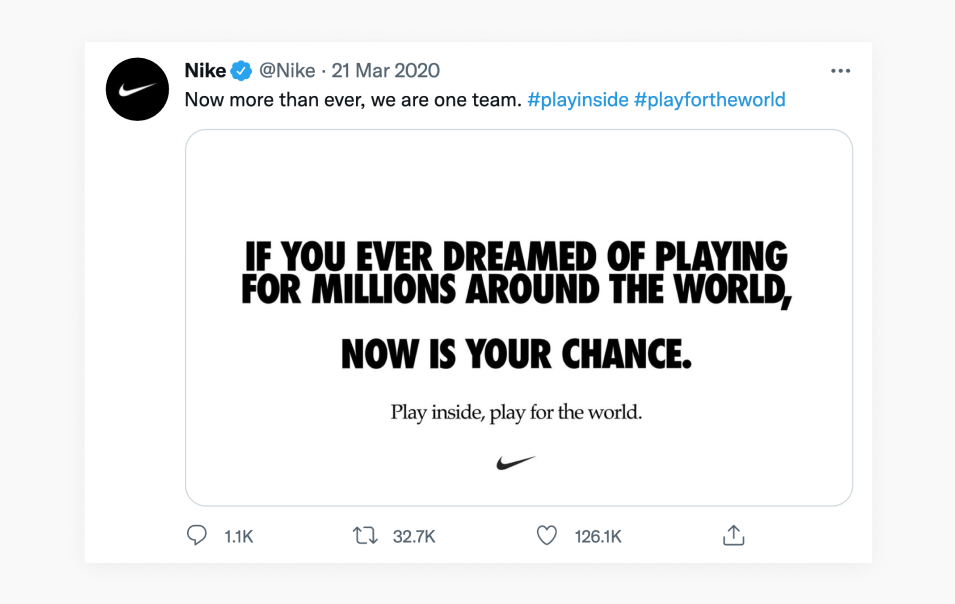Follow the #playfortheworld hashtag link
This screenshot has width=955, height=604.
point(710,100)
